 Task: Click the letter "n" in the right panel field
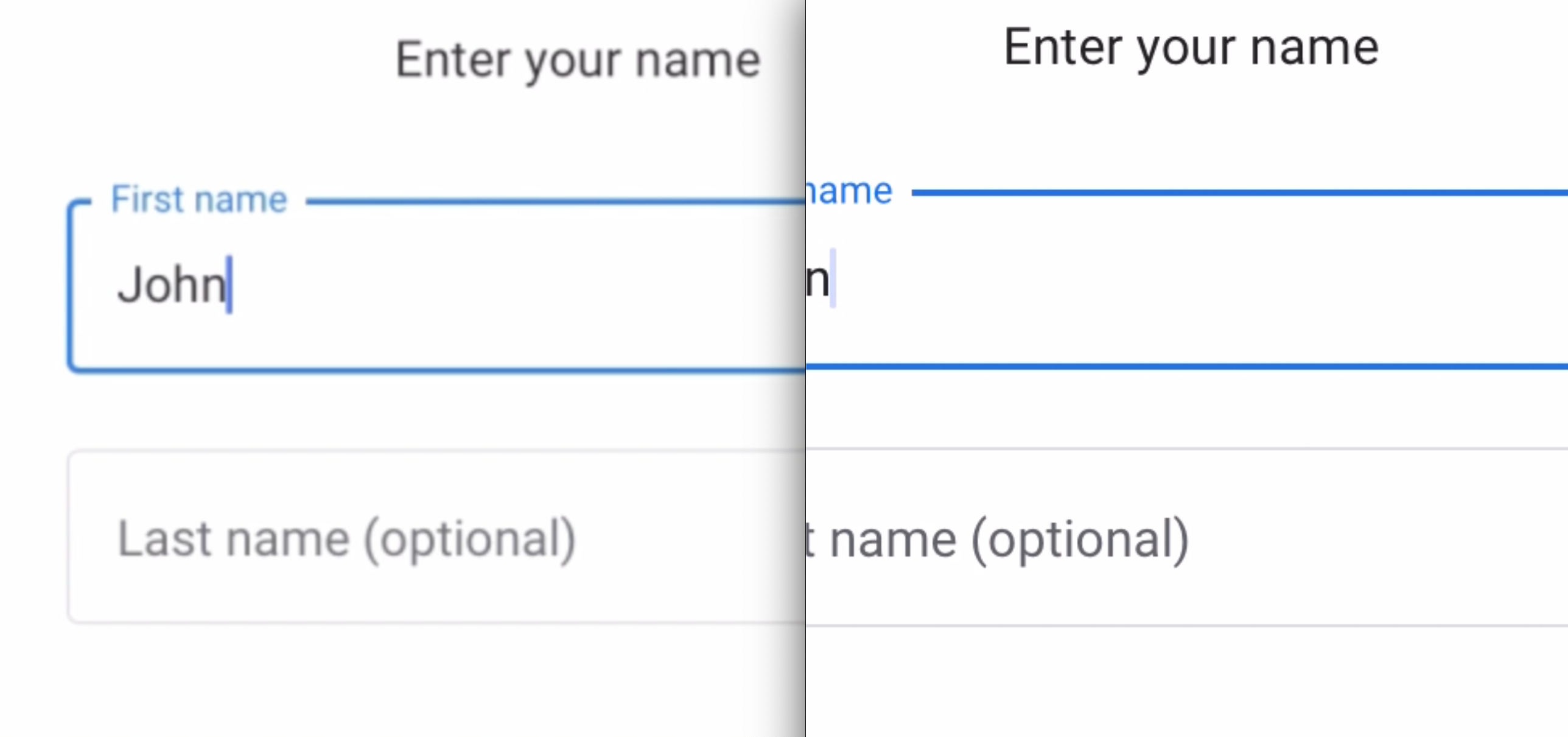(x=817, y=280)
